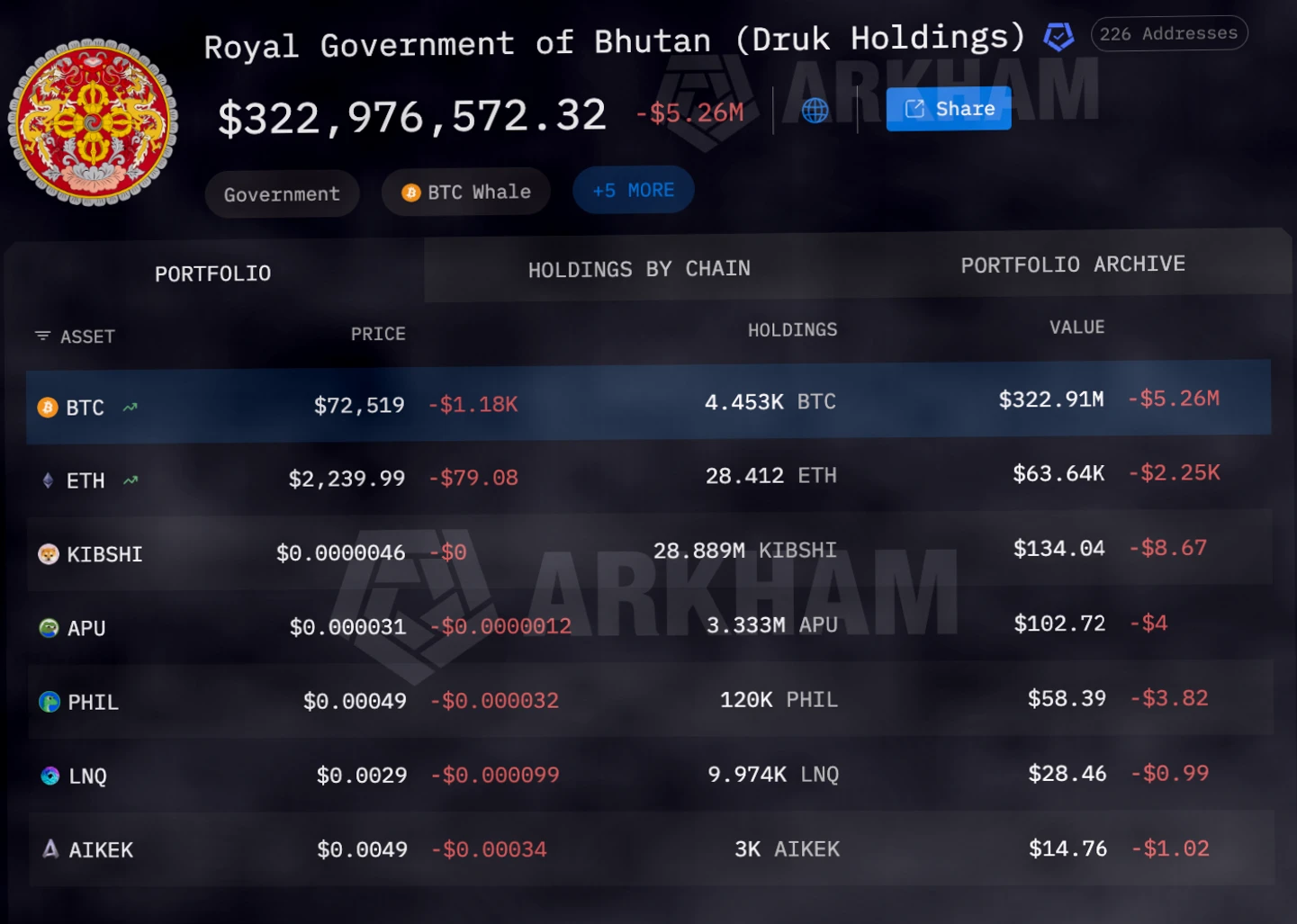Click the LNQ token icon

[x=50, y=776]
